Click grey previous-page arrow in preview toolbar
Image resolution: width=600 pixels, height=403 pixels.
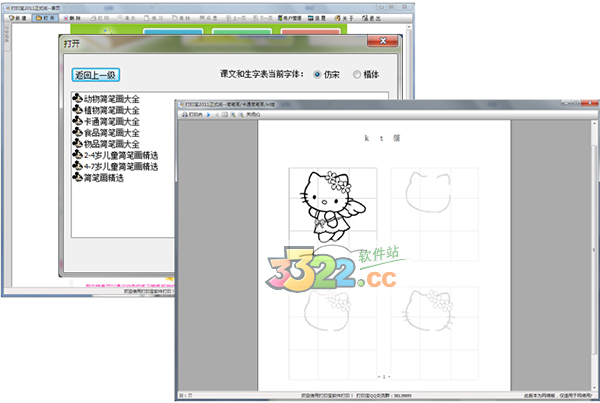[x=217, y=114]
